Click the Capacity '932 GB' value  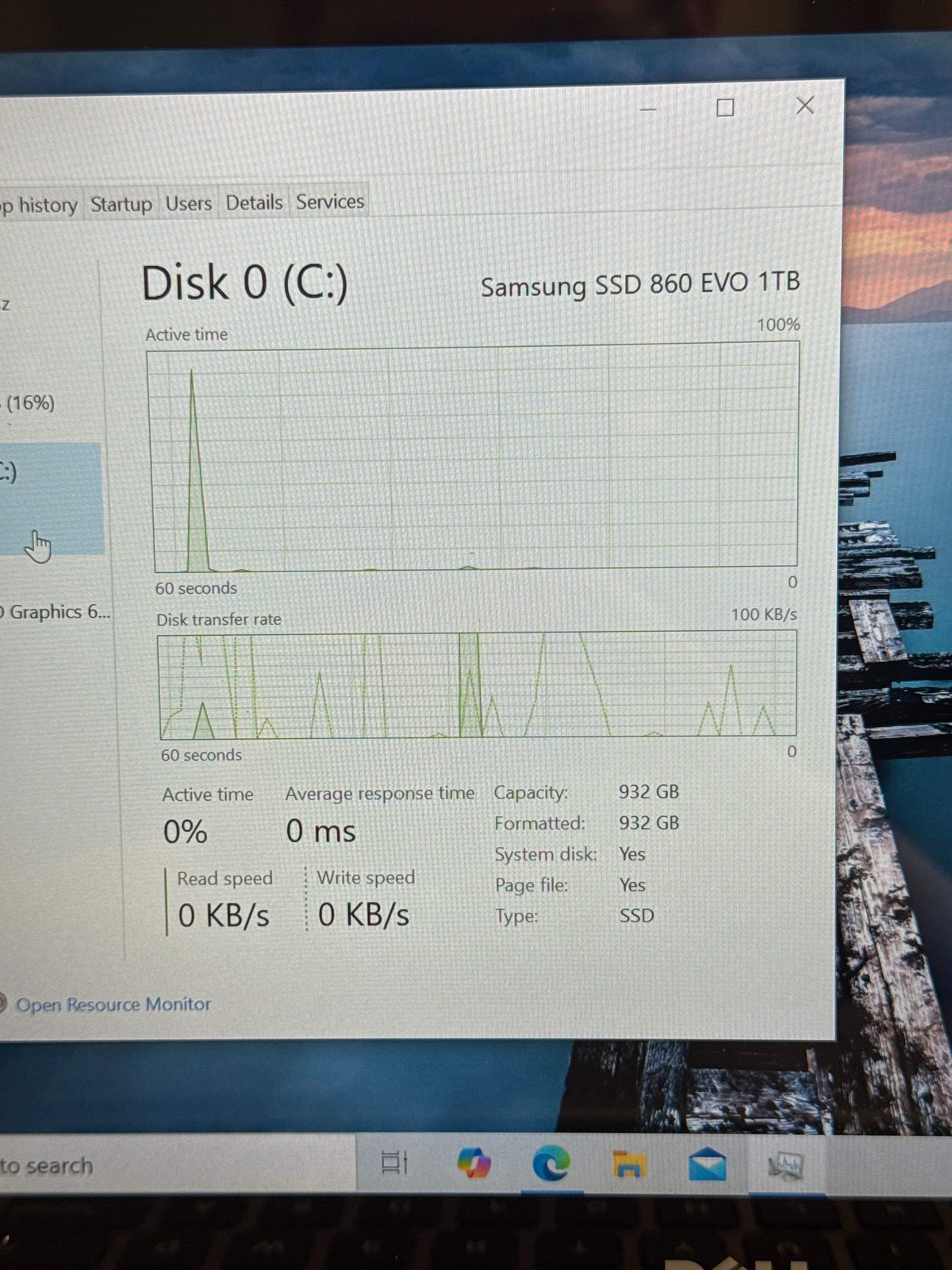tap(649, 791)
